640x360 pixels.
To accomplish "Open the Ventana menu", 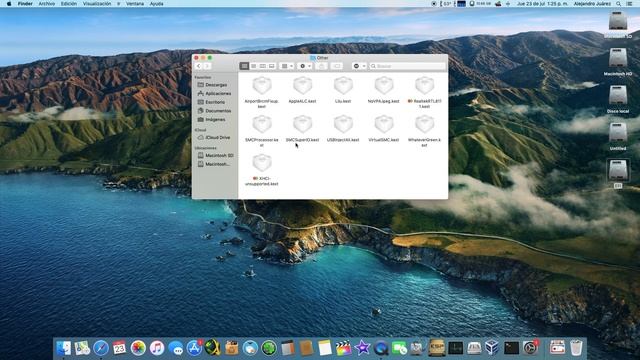I will tap(135, 4).
